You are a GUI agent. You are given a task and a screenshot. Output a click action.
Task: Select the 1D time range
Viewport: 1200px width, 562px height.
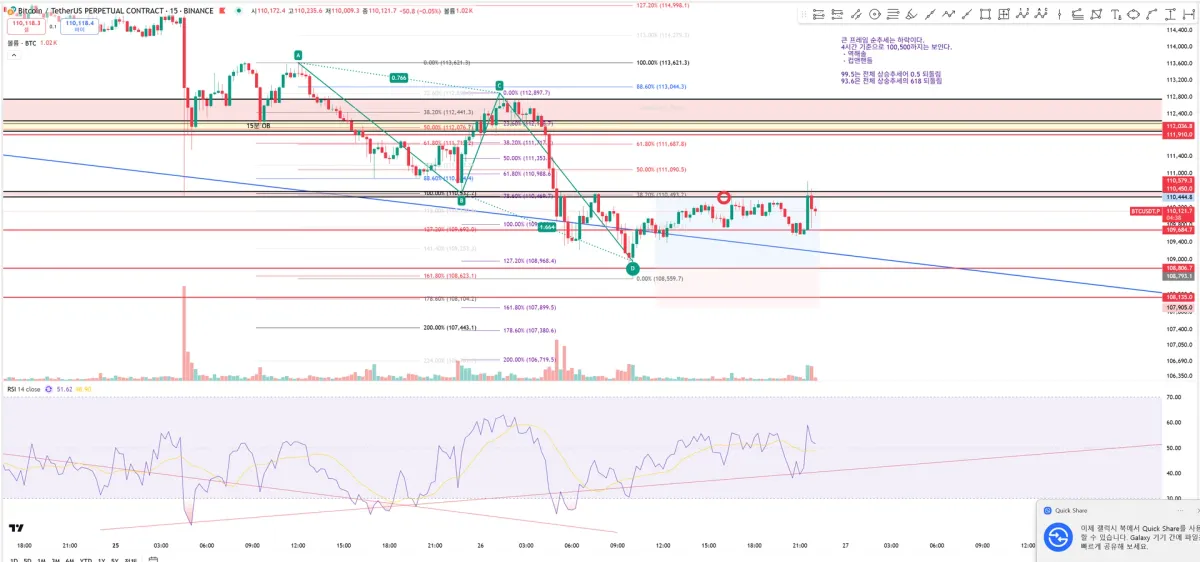point(14,560)
